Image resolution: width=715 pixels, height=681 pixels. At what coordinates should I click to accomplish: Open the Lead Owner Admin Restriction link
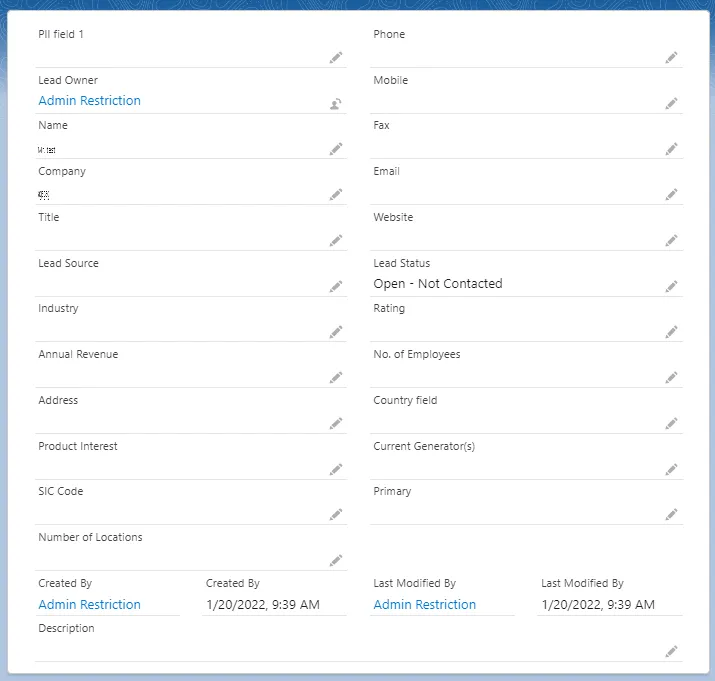(90, 101)
